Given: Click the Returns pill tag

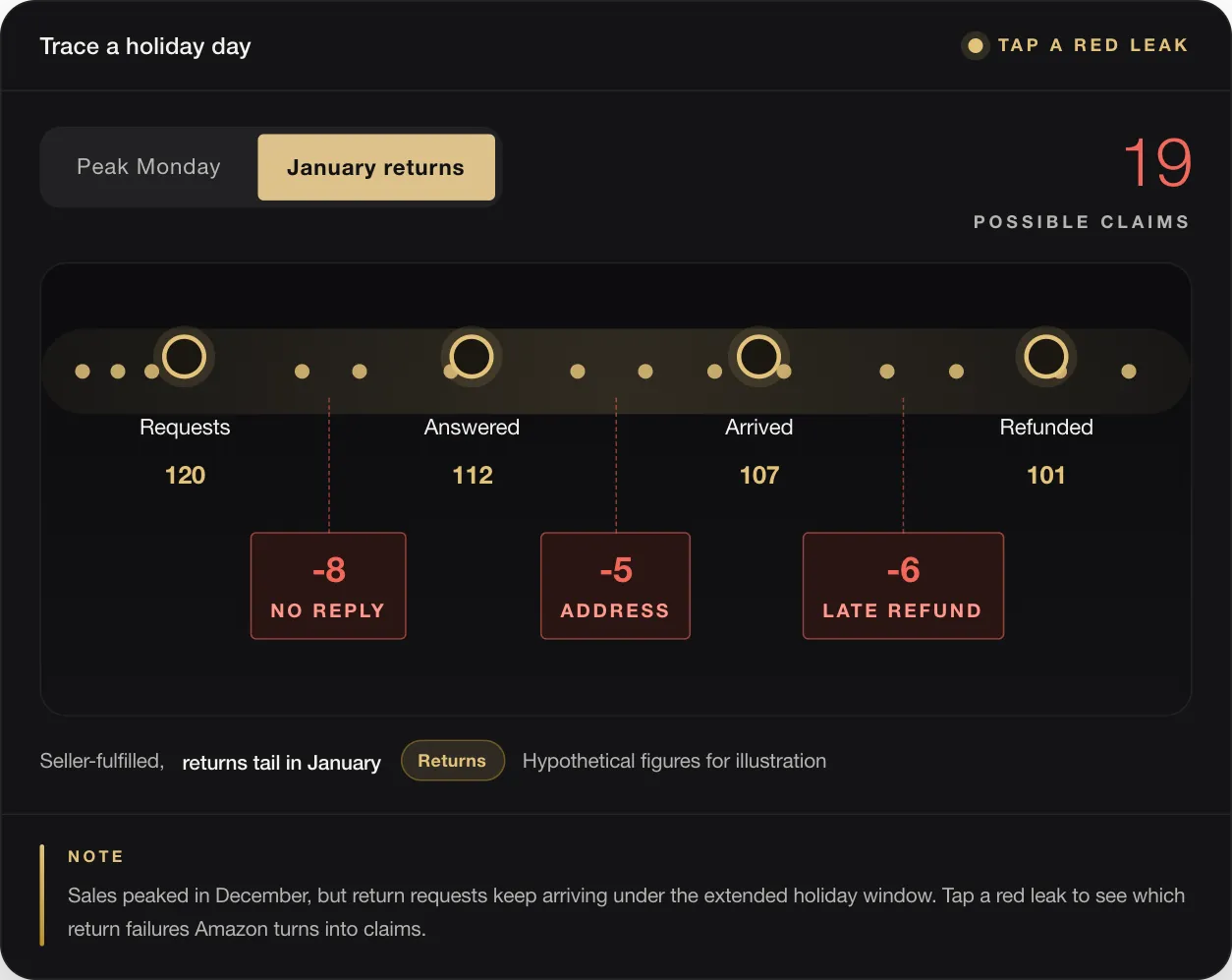Looking at the screenshot, I should [x=452, y=761].
